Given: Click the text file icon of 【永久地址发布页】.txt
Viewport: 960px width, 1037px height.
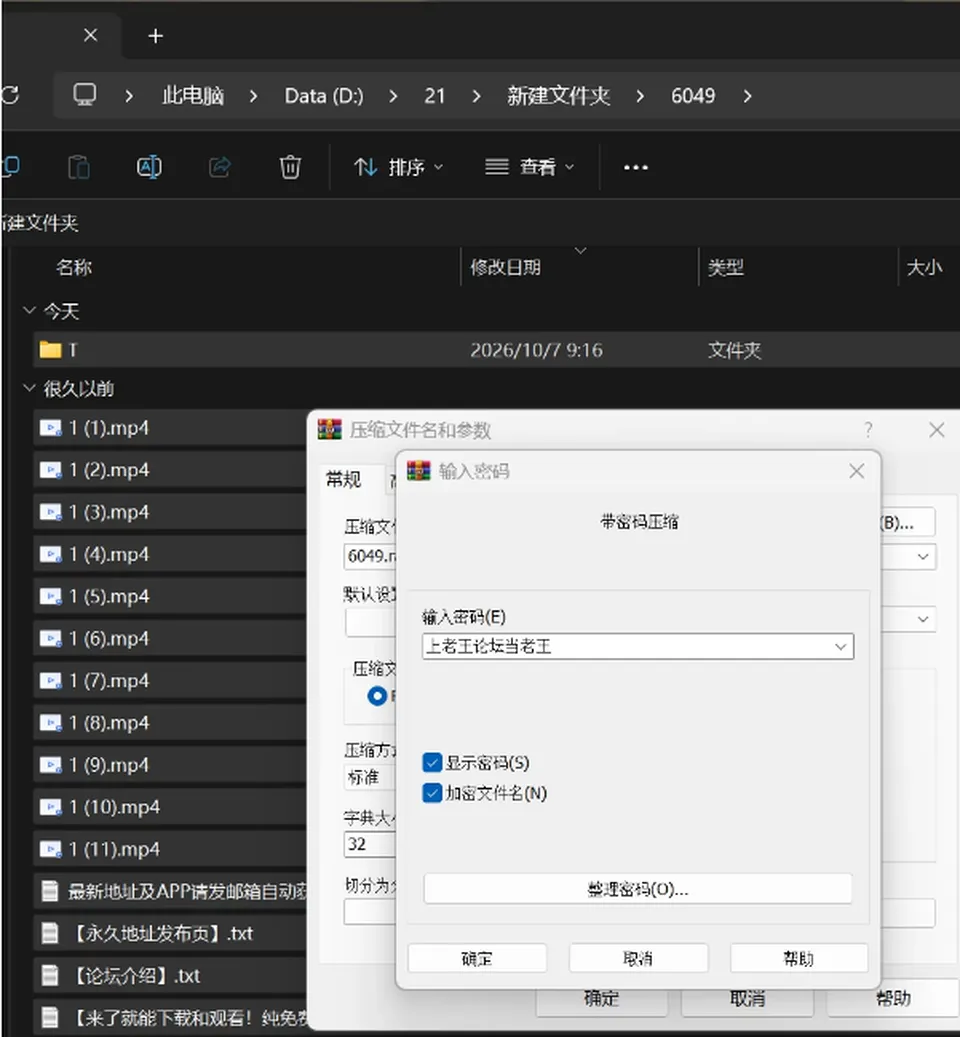Looking at the screenshot, I should click(x=50, y=933).
